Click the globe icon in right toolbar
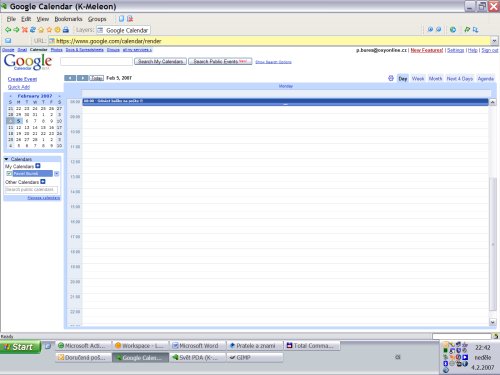This screenshot has width=500, height=375. (x=453, y=30)
